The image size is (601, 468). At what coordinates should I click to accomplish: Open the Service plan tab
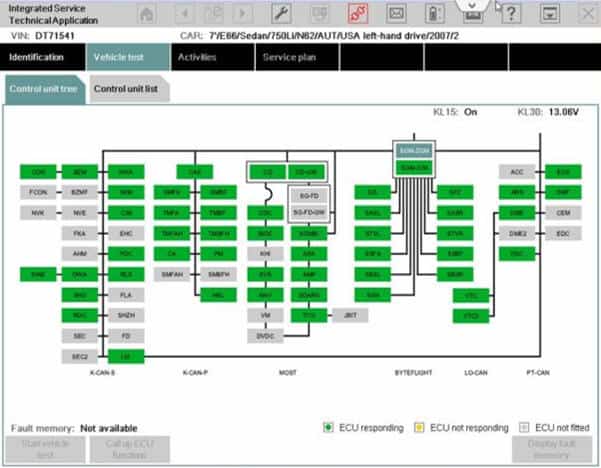289,57
